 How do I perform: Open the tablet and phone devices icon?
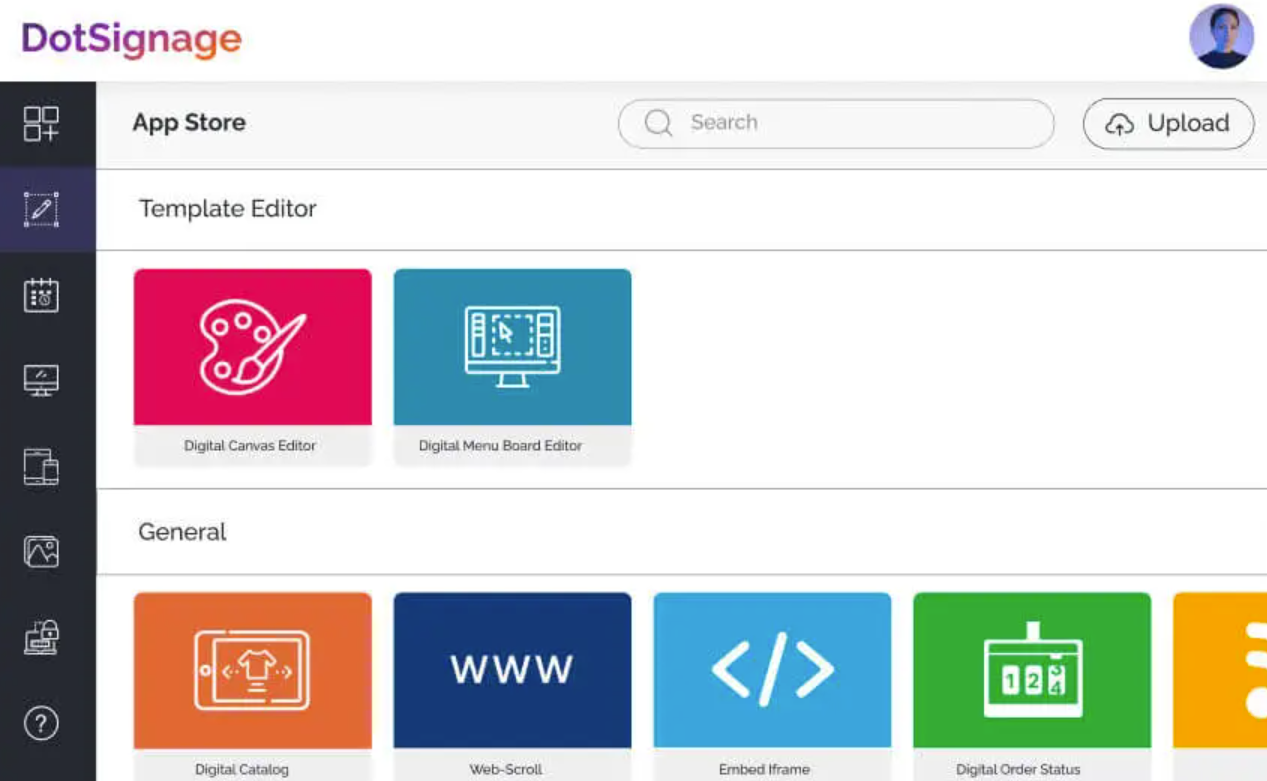click(x=41, y=466)
